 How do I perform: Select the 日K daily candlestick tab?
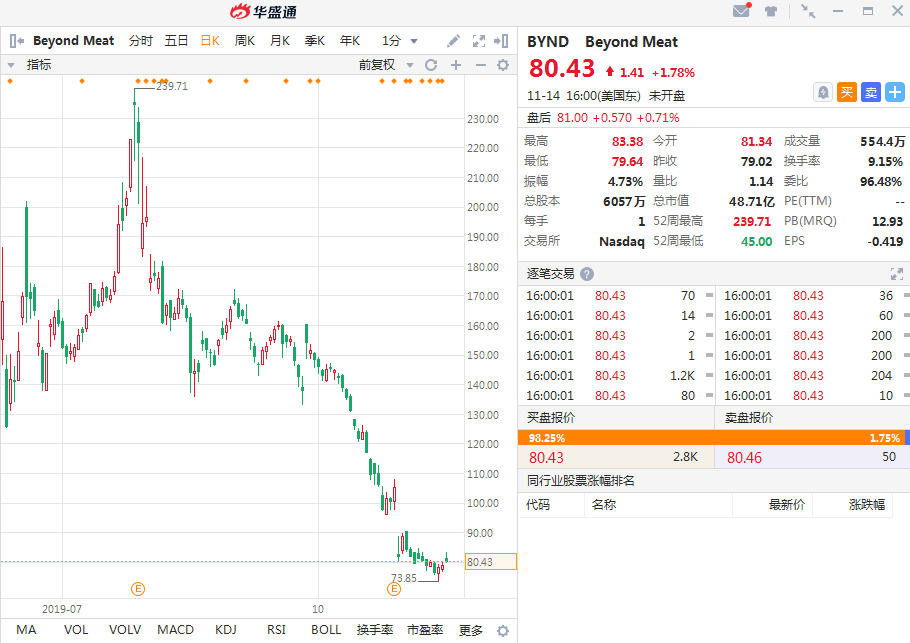(x=210, y=41)
